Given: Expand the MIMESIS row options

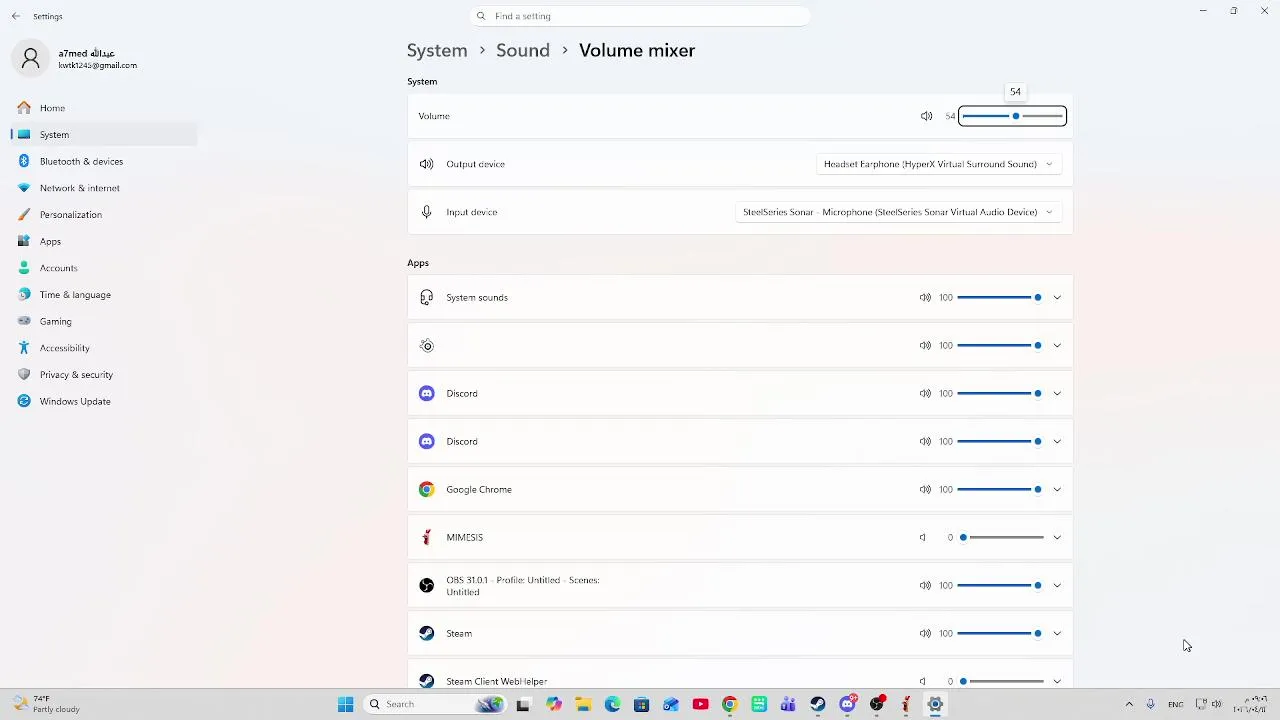Looking at the screenshot, I should tap(1057, 537).
